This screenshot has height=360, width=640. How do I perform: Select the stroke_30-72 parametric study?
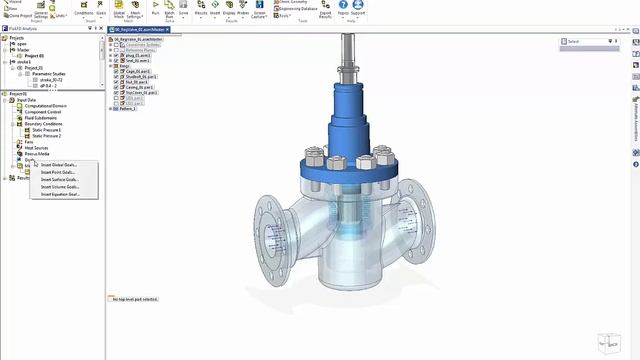[x=47, y=80]
